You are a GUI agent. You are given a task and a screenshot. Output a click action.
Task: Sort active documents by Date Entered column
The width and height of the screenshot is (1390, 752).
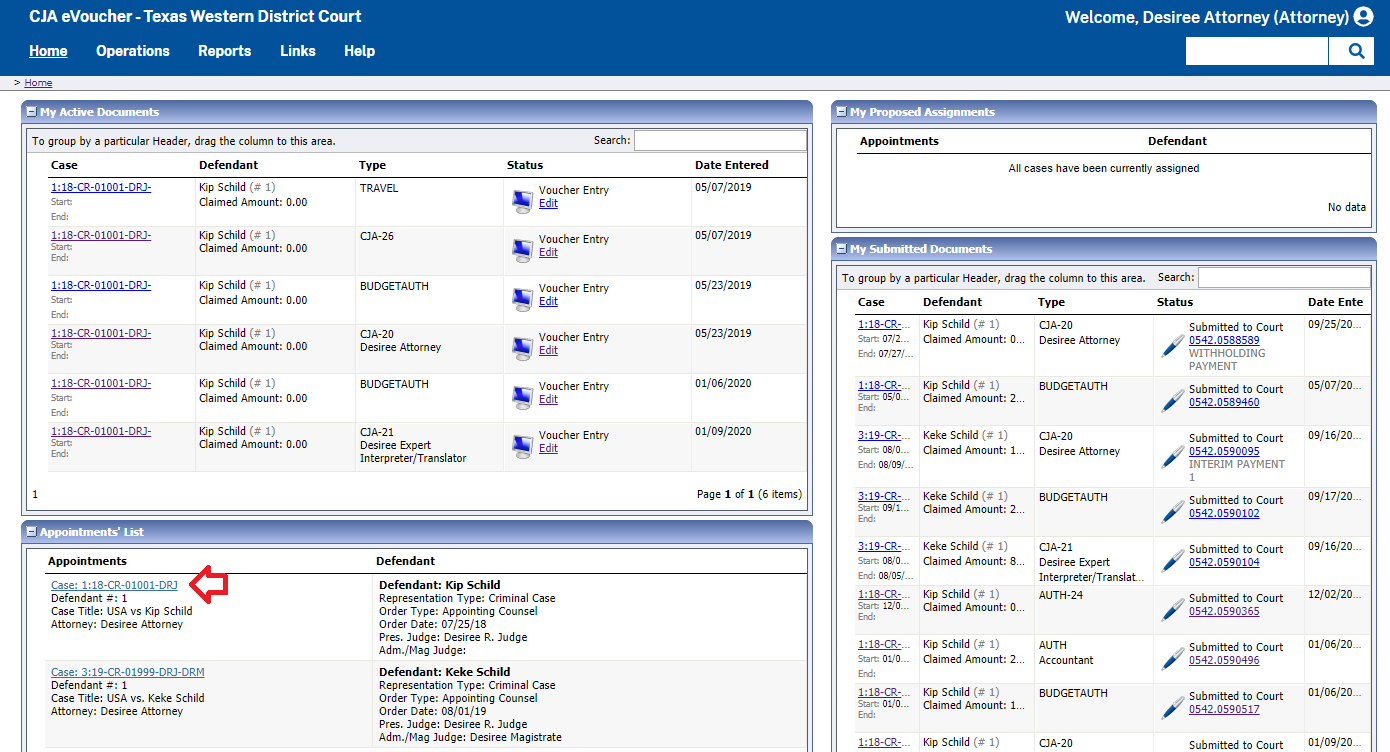click(x=731, y=165)
